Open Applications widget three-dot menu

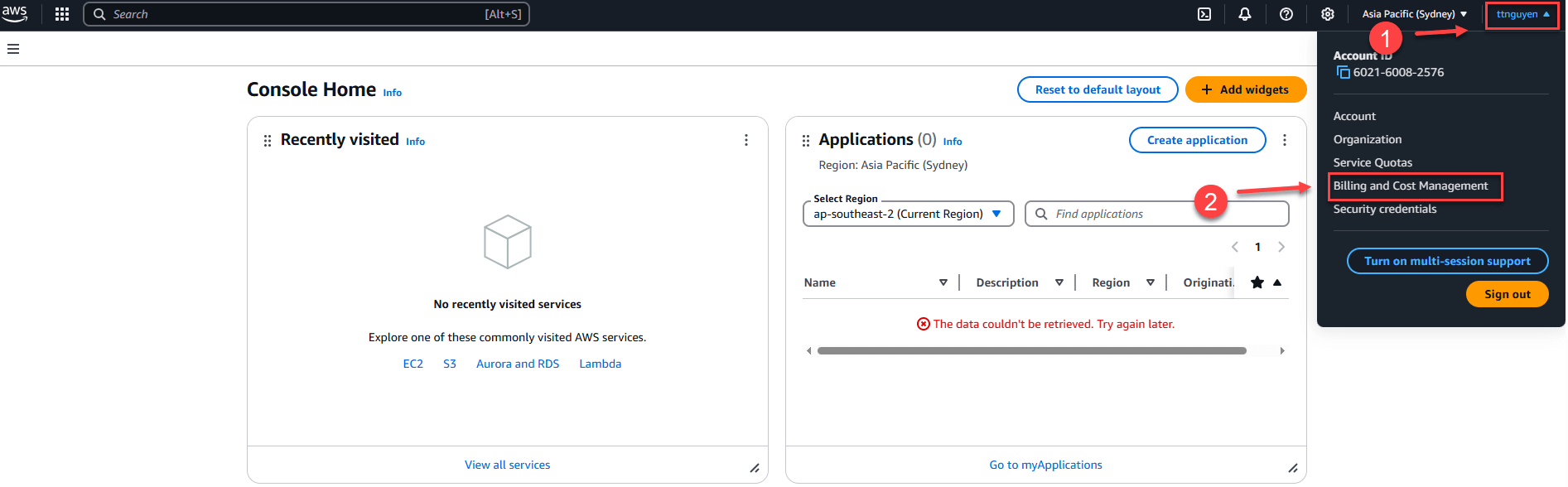[1284, 141]
